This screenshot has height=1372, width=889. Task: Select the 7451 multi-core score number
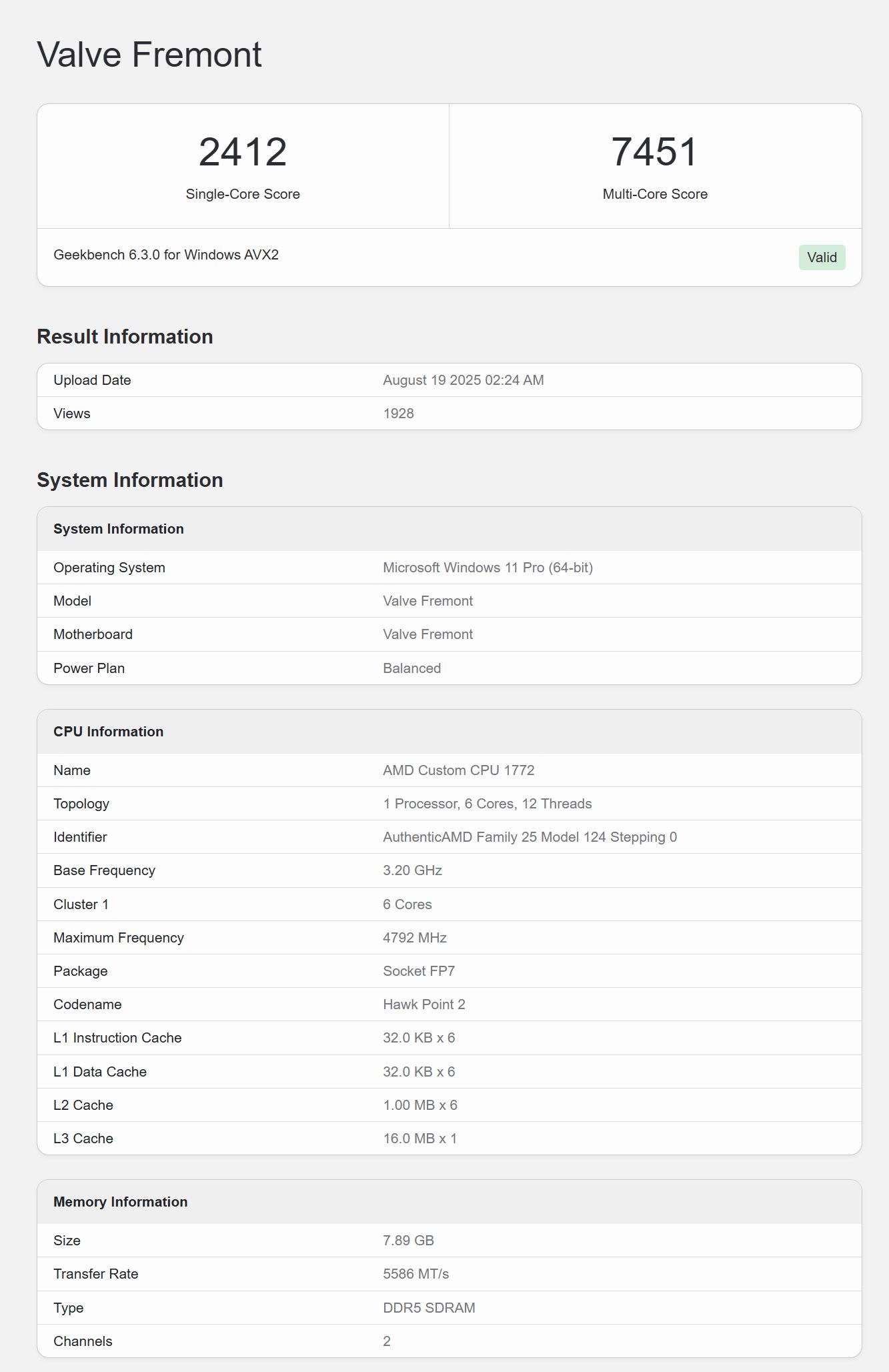coord(655,152)
